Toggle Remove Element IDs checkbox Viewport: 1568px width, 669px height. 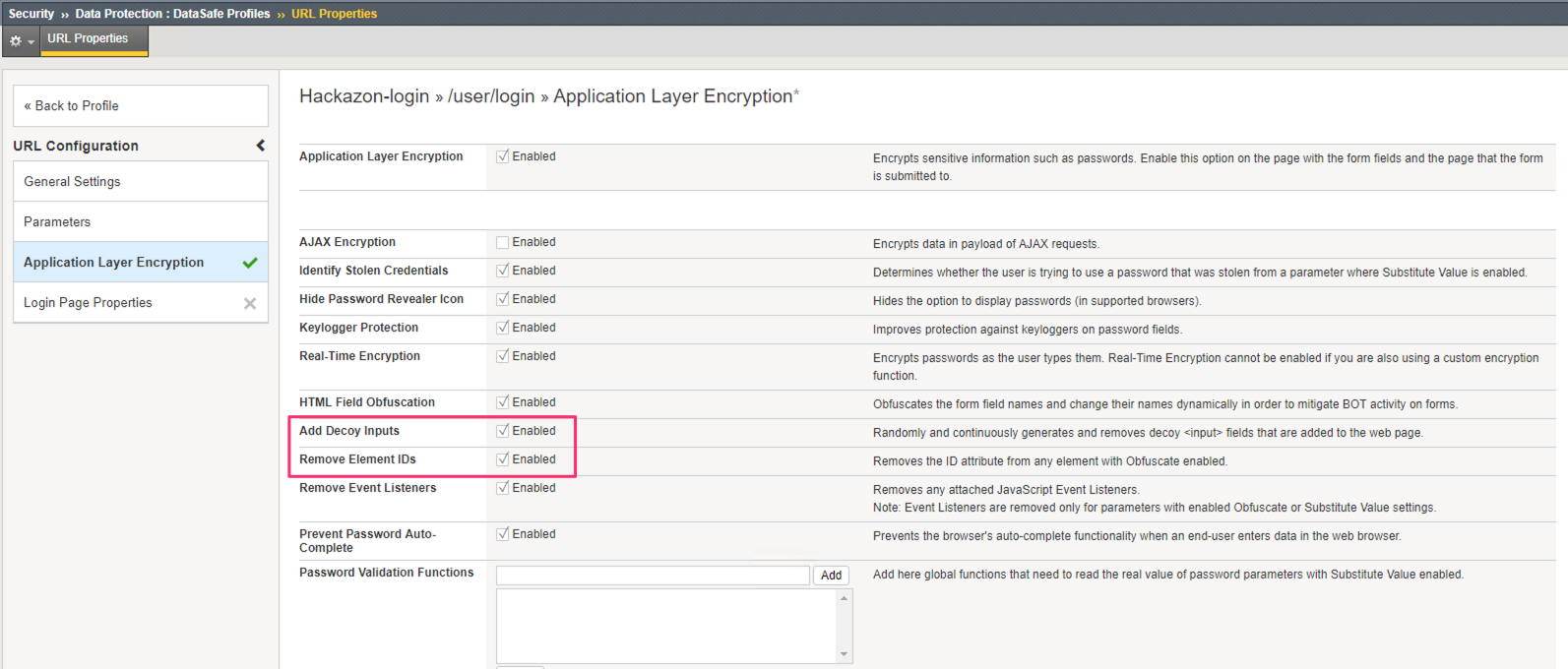tap(503, 459)
